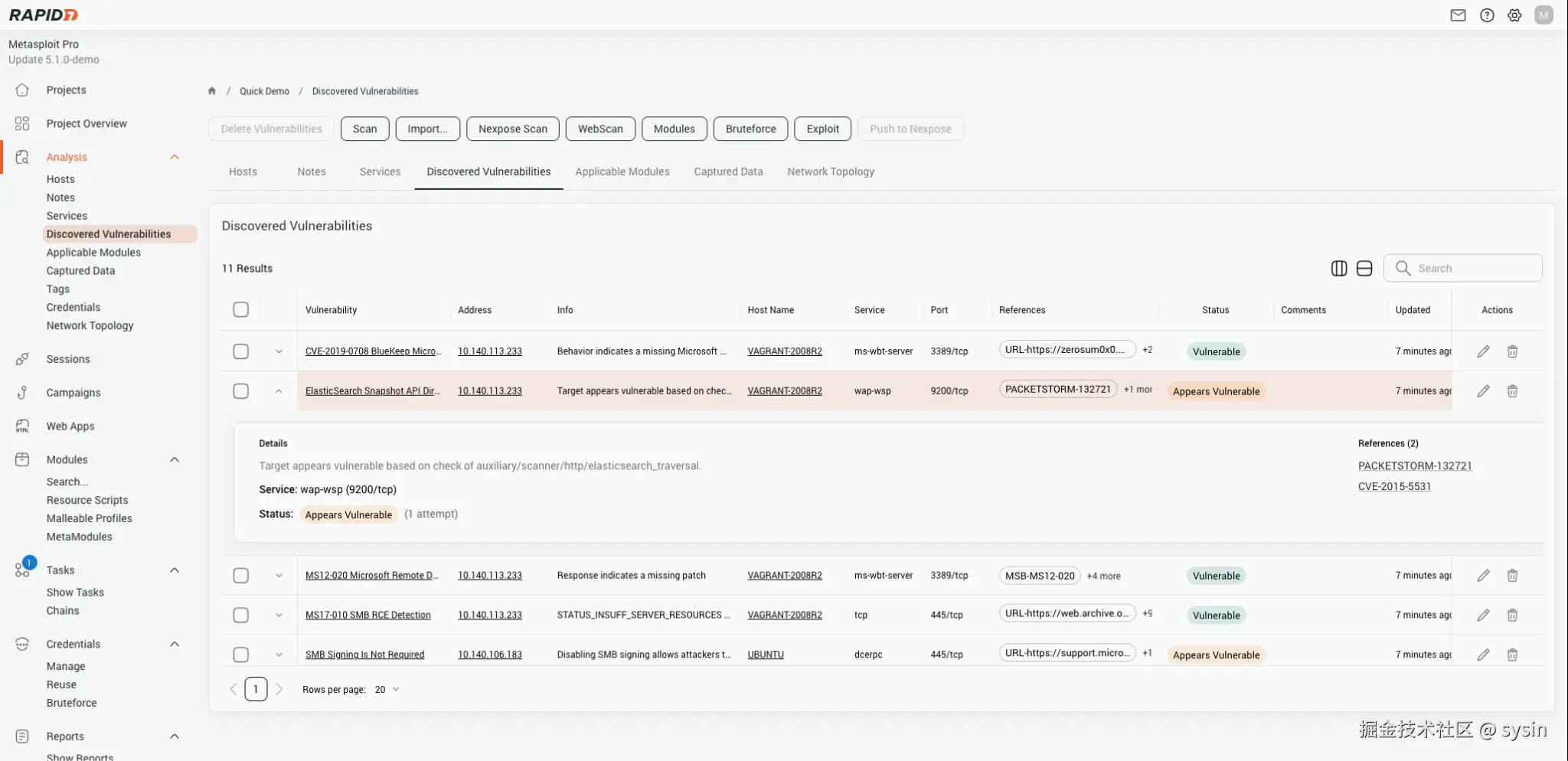
Task: Check the CVE-2019-0708 BlueKeep row checkbox
Action: [x=241, y=351]
